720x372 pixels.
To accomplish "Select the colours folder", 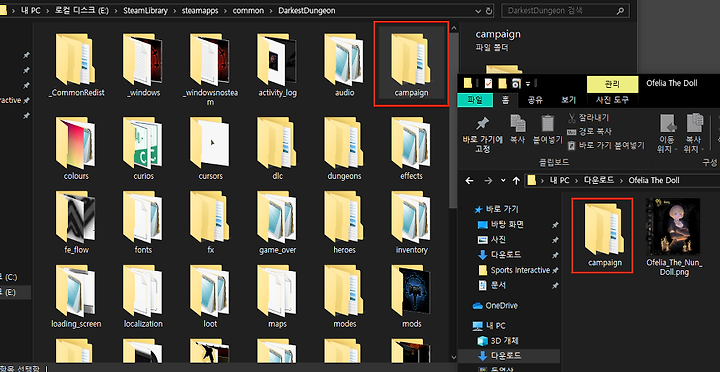I will tap(76, 148).
